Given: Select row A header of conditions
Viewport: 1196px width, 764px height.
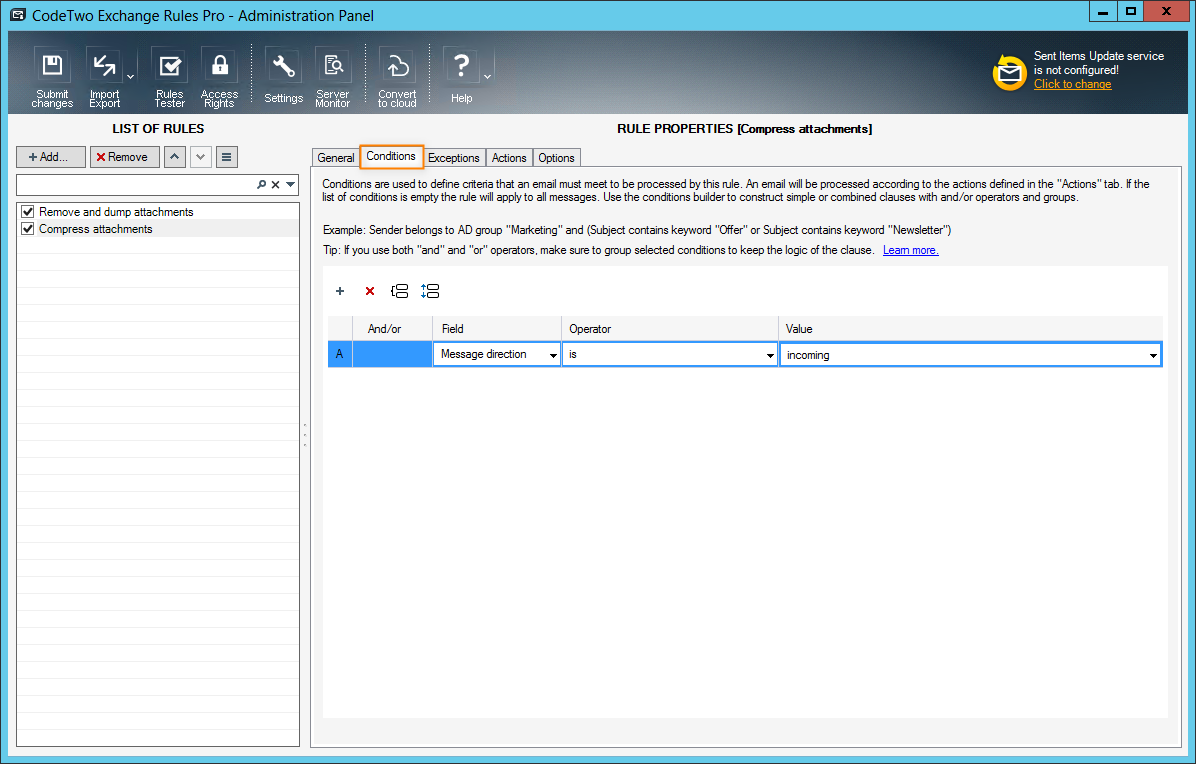Looking at the screenshot, I should pos(340,355).
